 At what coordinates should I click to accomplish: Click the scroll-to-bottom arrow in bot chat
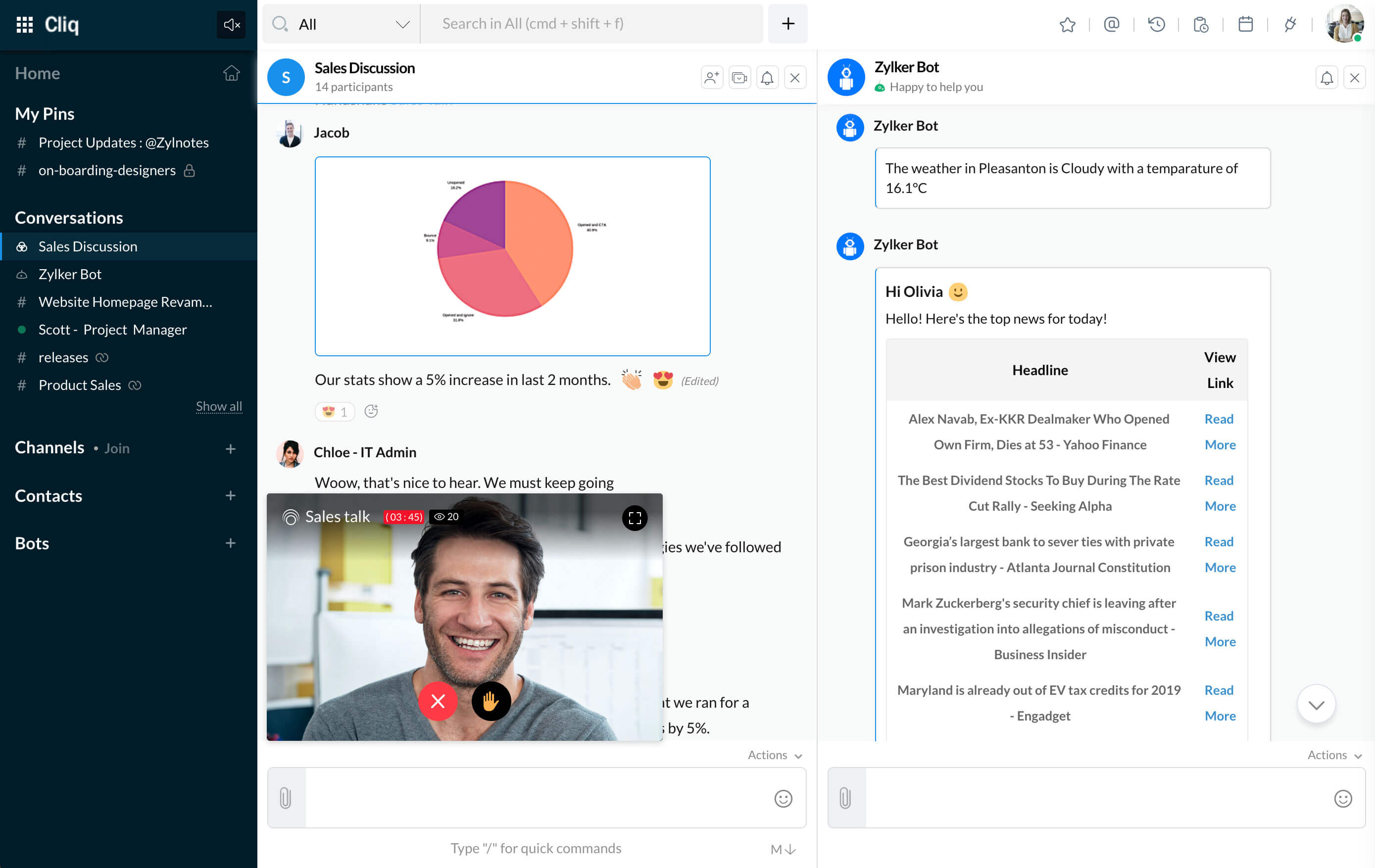(1316, 704)
